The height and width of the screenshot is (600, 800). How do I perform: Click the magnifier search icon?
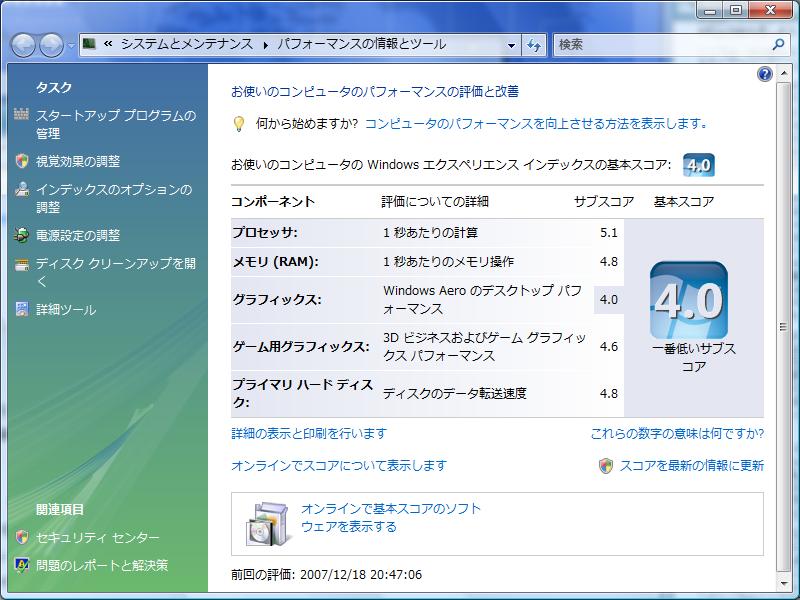779,44
